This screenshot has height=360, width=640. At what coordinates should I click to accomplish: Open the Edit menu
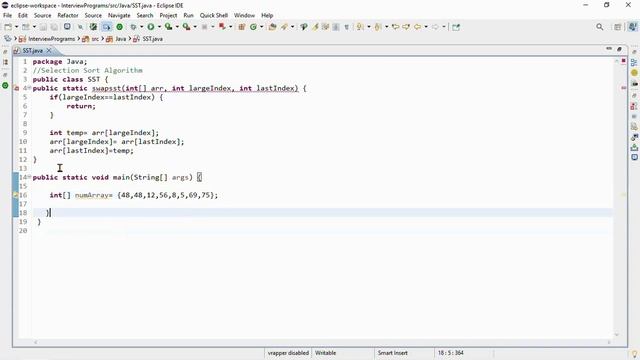22,15
